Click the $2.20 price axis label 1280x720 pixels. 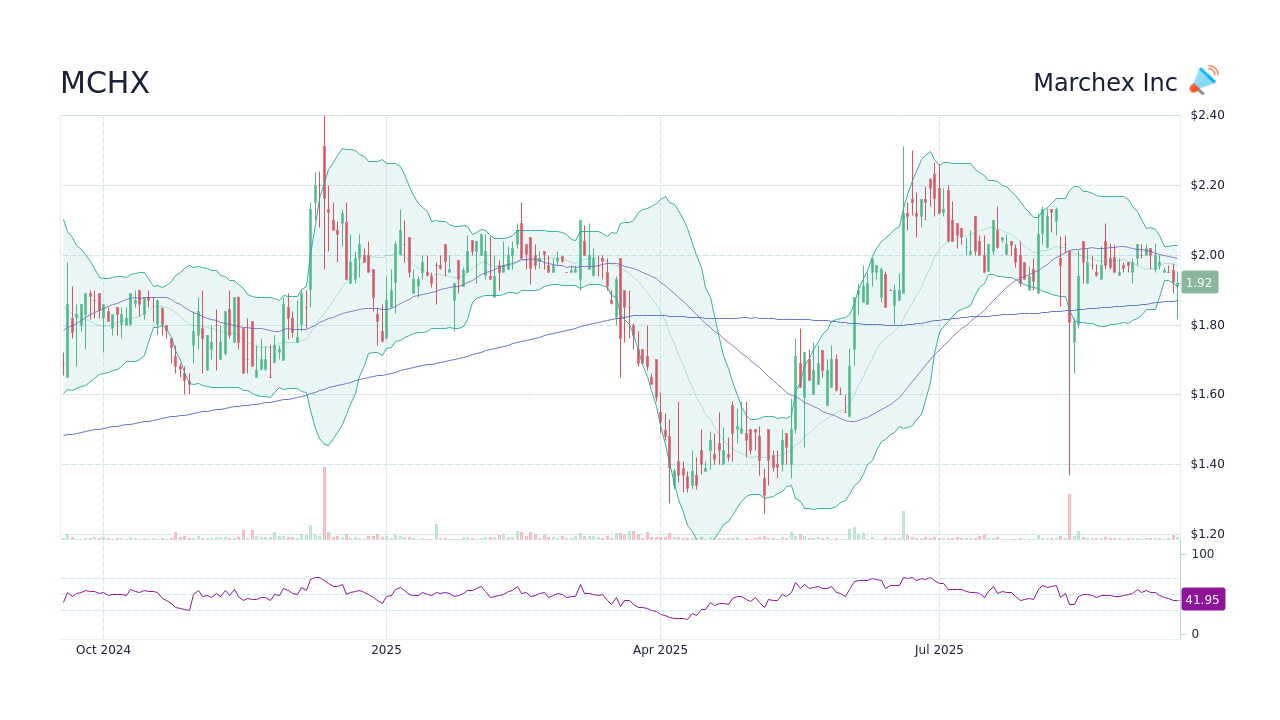point(1207,185)
